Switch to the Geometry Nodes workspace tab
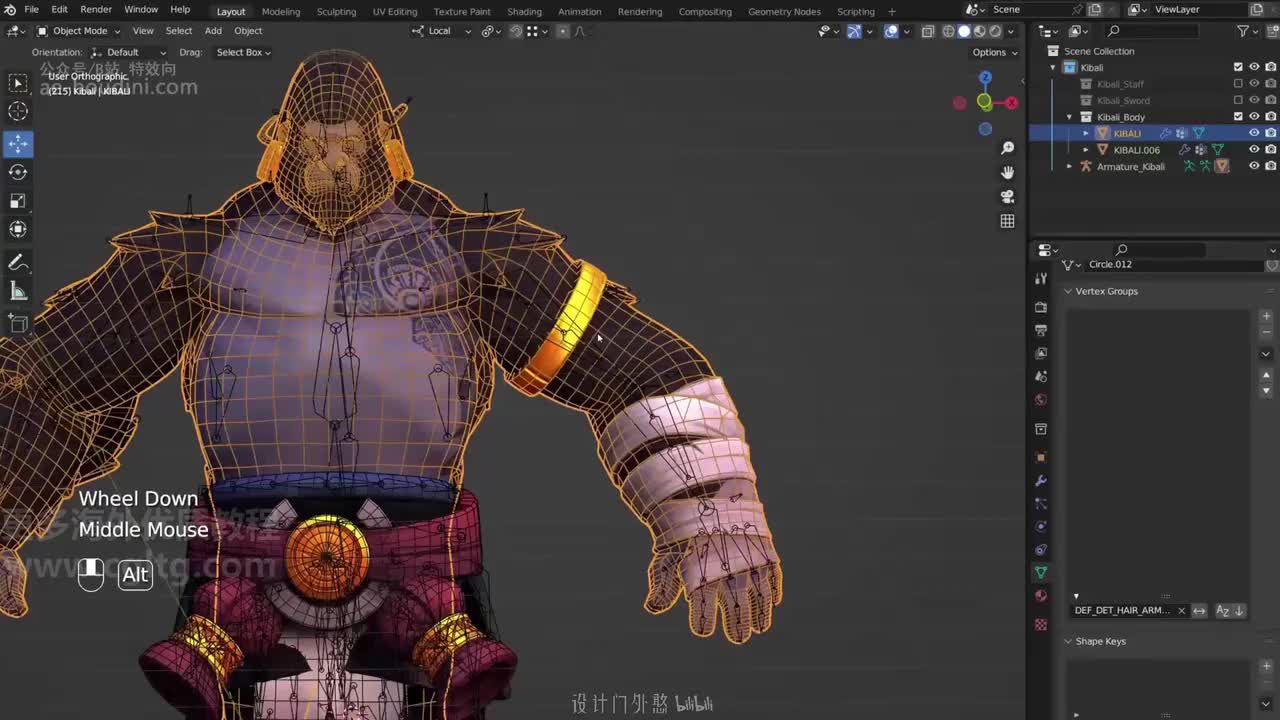The image size is (1280, 720). [x=784, y=11]
